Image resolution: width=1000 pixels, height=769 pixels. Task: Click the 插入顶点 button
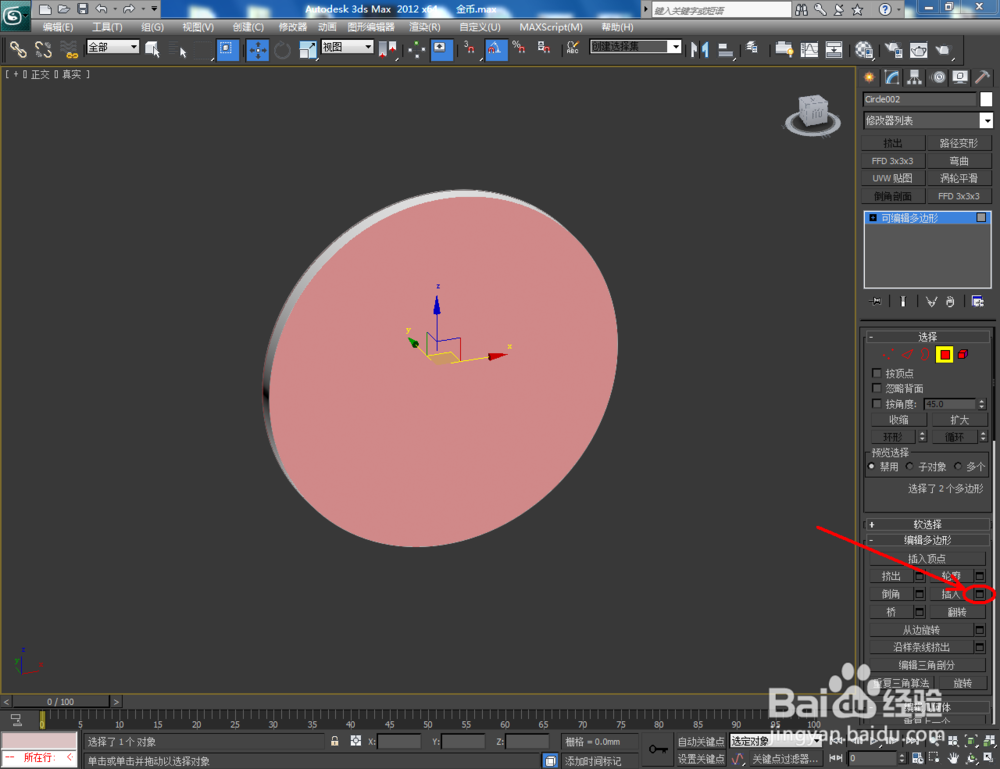pos(927,558)
